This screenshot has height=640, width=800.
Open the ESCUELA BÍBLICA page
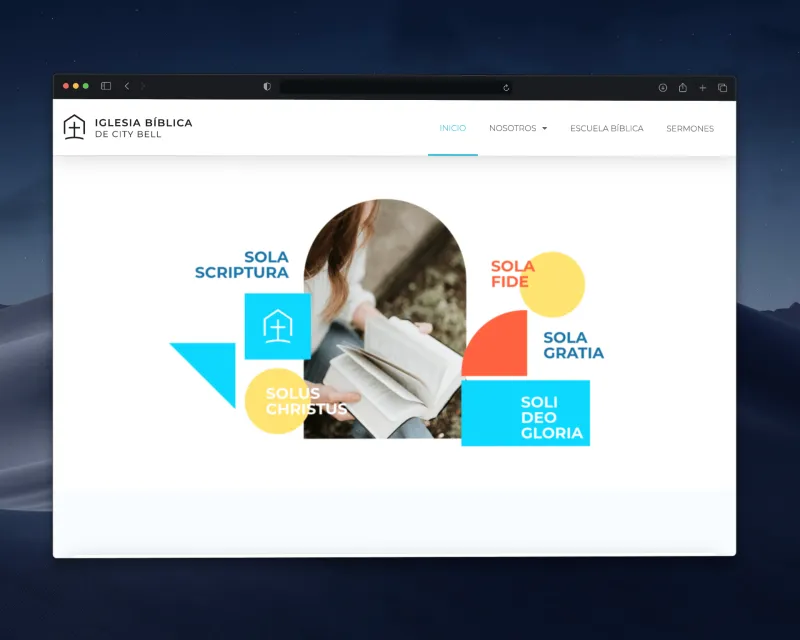pos(606,128)
